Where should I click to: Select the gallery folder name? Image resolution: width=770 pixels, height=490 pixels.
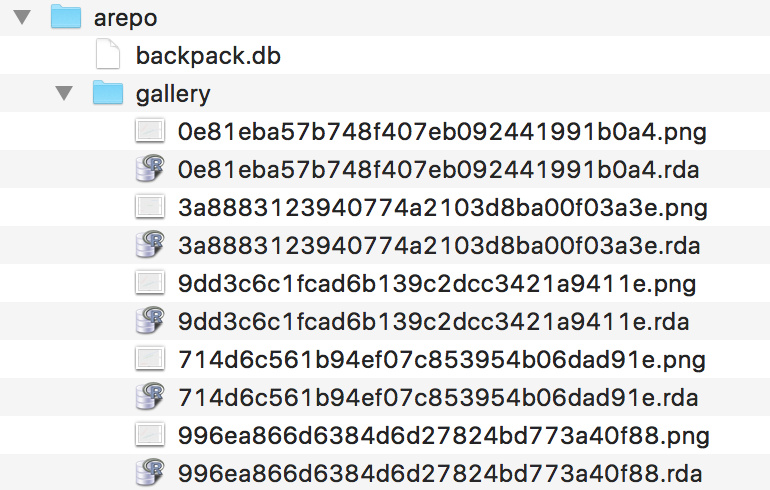[x=173, y=94]
